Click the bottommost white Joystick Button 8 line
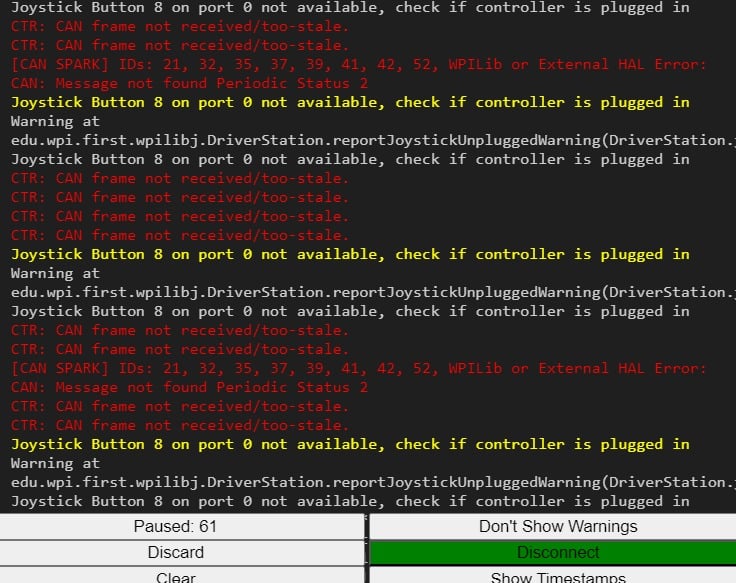 350,501
